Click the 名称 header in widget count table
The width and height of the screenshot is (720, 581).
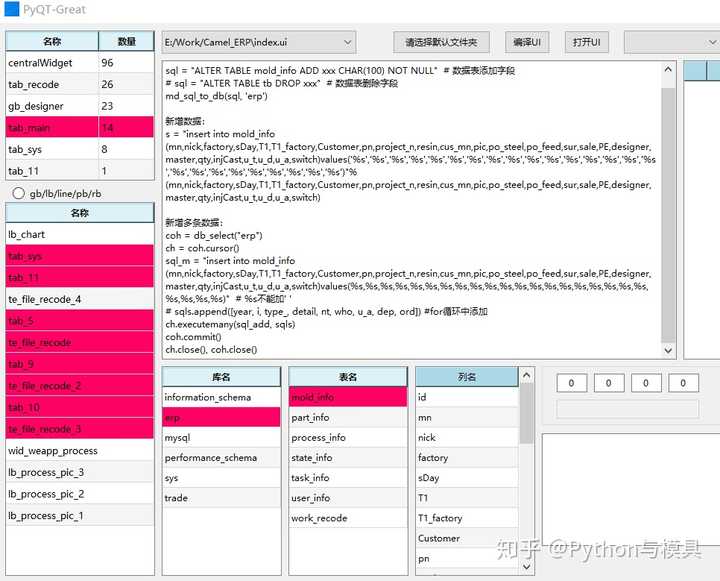pyautogui.click(x=52, y=41)
